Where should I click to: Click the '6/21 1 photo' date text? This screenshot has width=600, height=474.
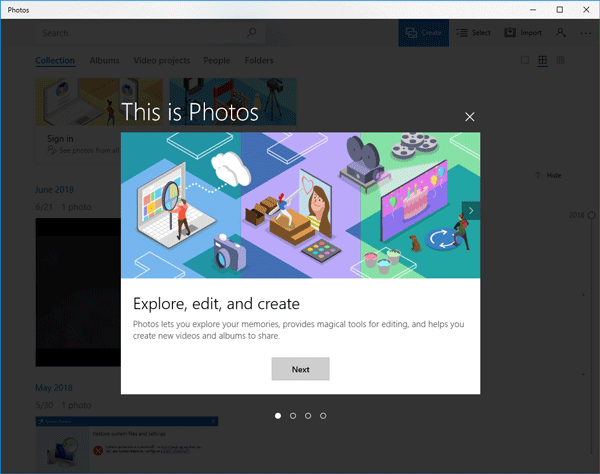click(64, 207)
